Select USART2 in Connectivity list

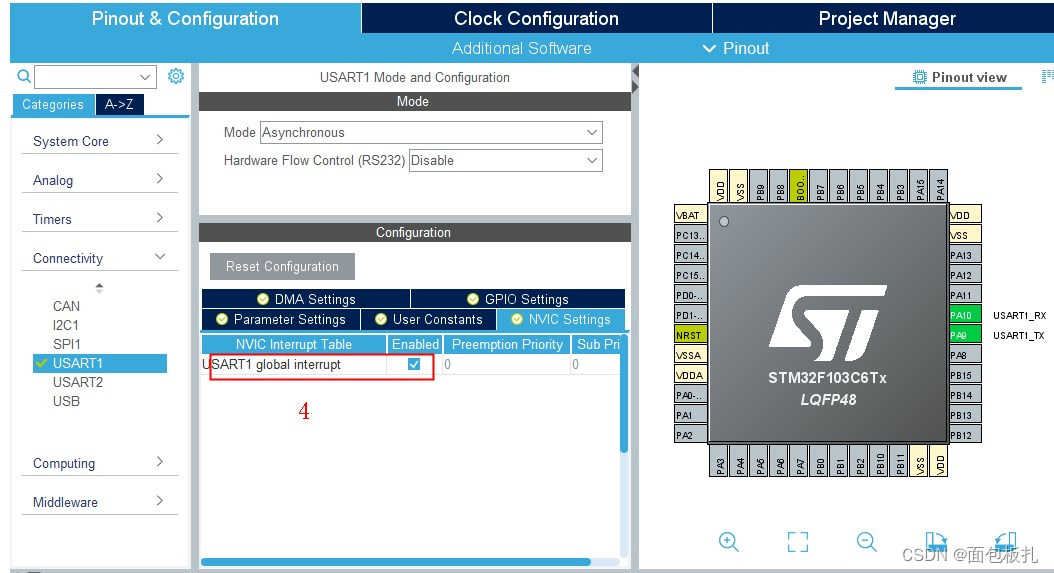[x=78, y=382]
